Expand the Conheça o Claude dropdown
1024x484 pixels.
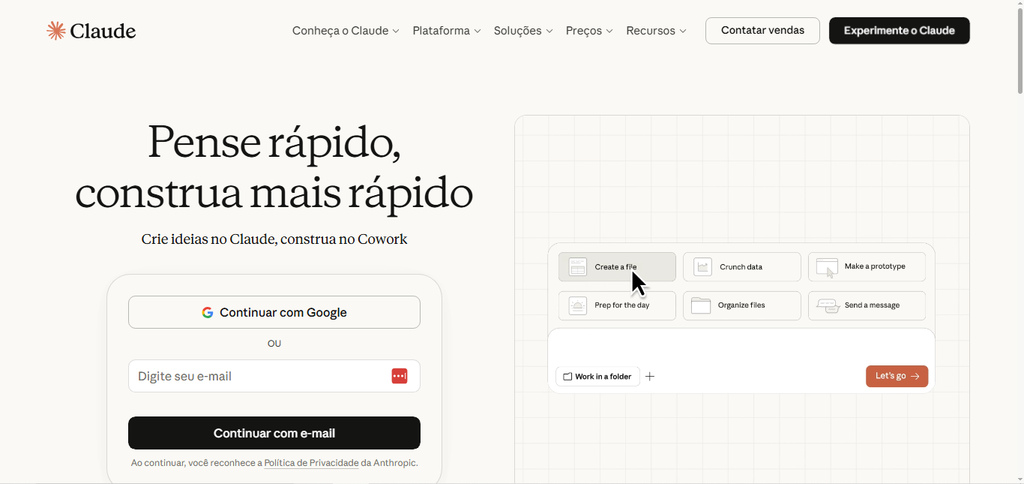345,31
